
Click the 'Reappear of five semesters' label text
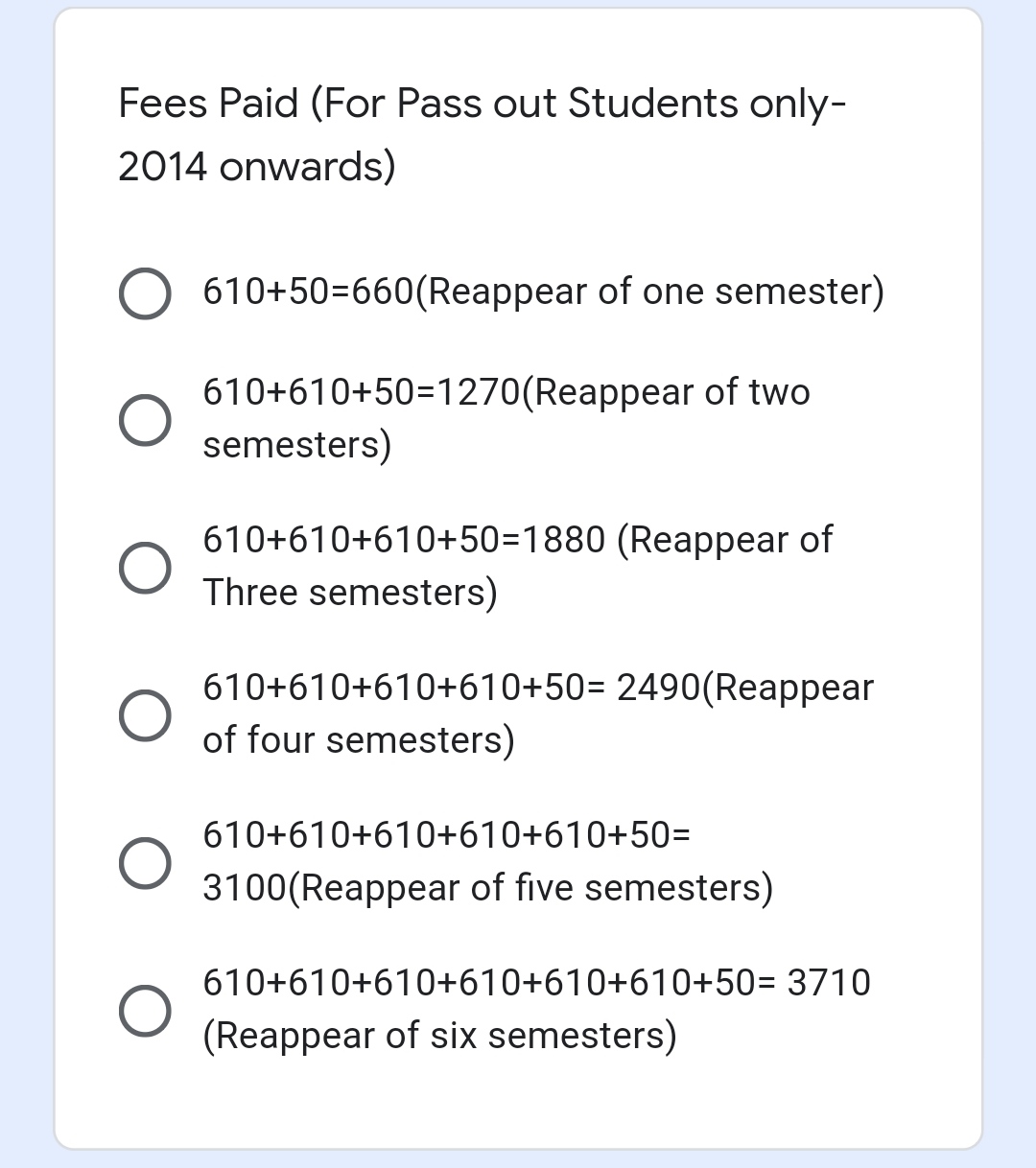[535, 888]
